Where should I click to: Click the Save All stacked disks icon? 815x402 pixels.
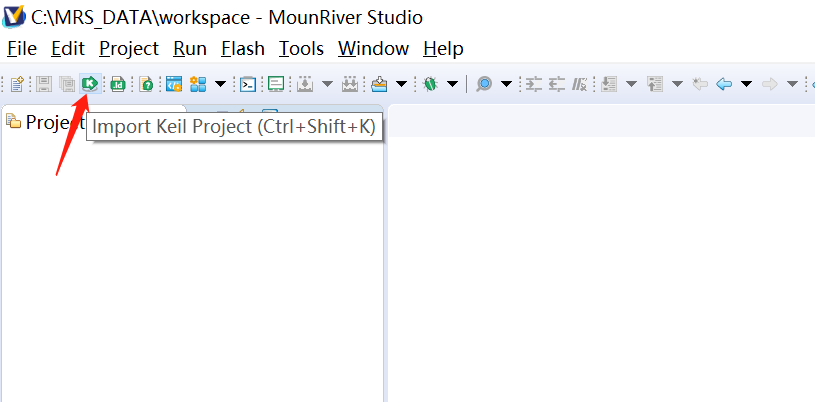[x=67, y=84]
